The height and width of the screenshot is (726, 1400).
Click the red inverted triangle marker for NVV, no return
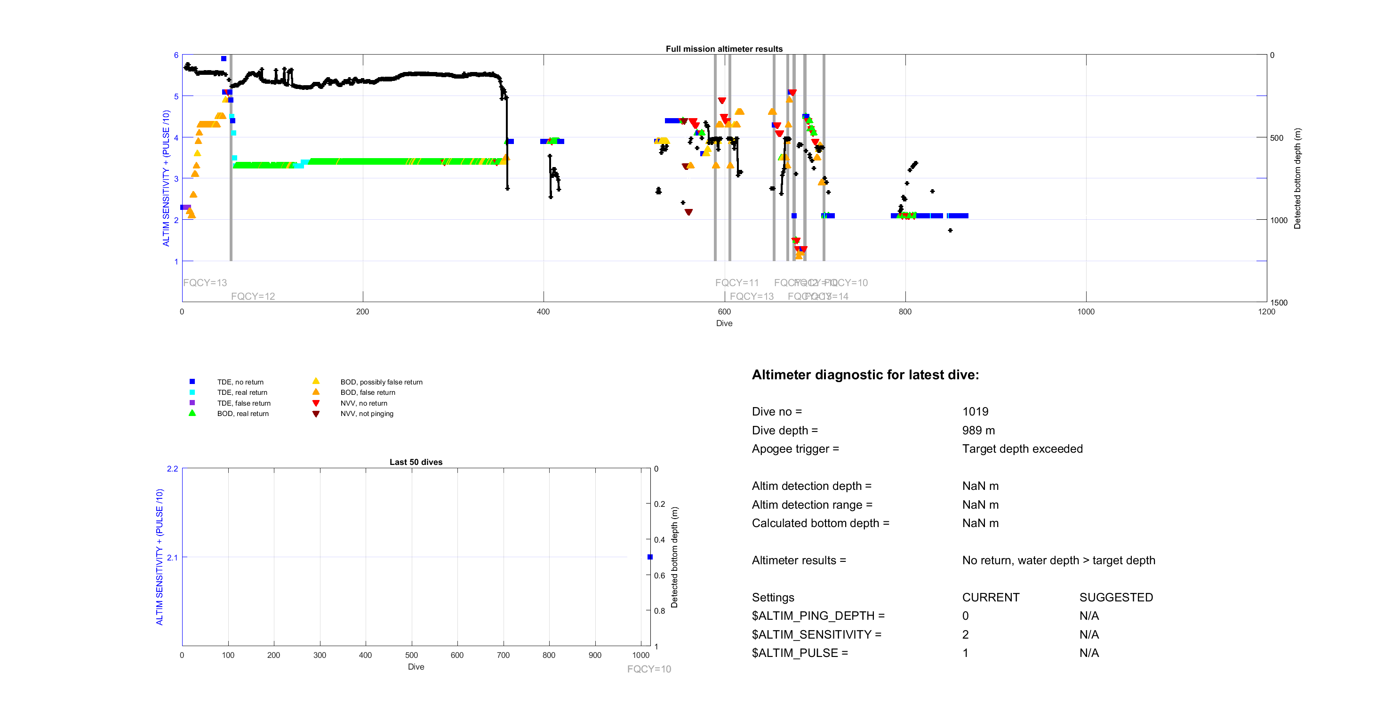[316, 403]
